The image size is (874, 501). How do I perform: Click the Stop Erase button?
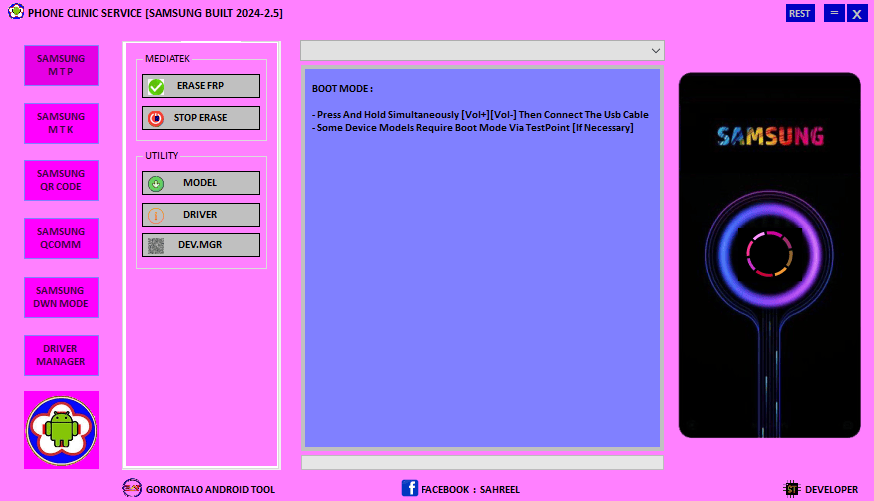tap(201, 118)
